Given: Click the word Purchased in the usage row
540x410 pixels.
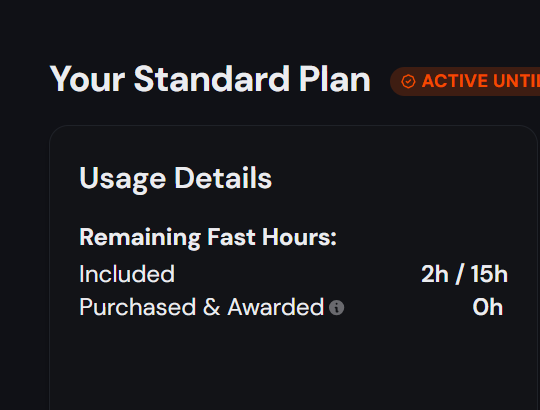Looking at the screenshot, I should [x=138, y=307].
